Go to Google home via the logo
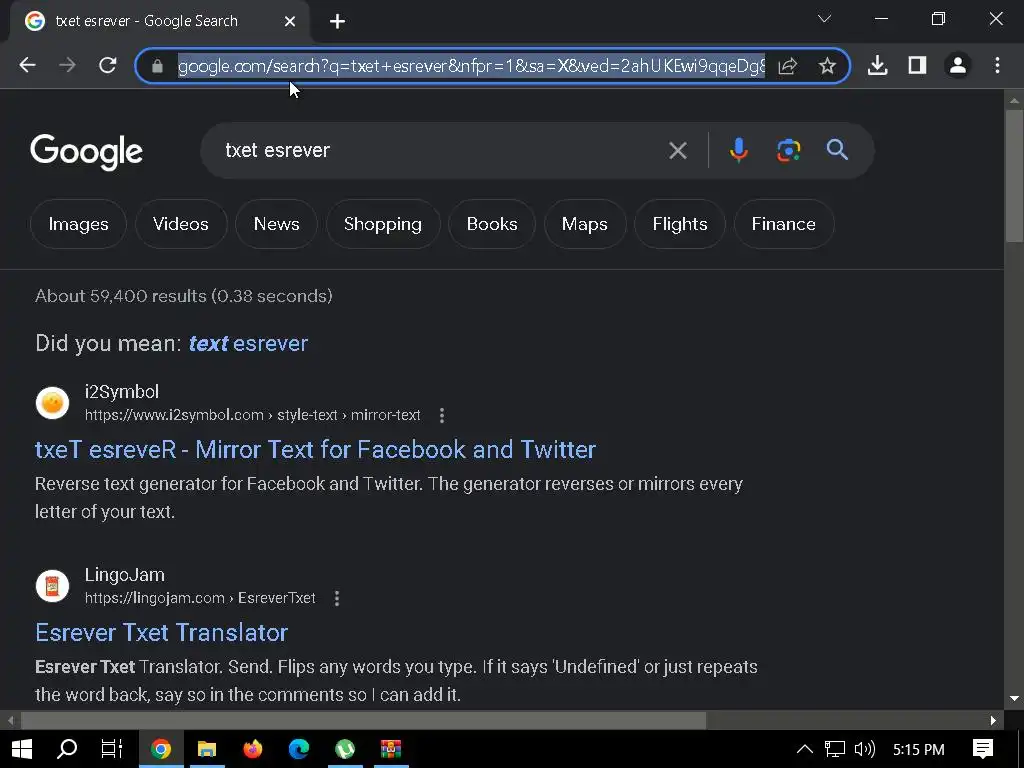The width and height of the screenshot is (1024, 768). coord(86,152)
